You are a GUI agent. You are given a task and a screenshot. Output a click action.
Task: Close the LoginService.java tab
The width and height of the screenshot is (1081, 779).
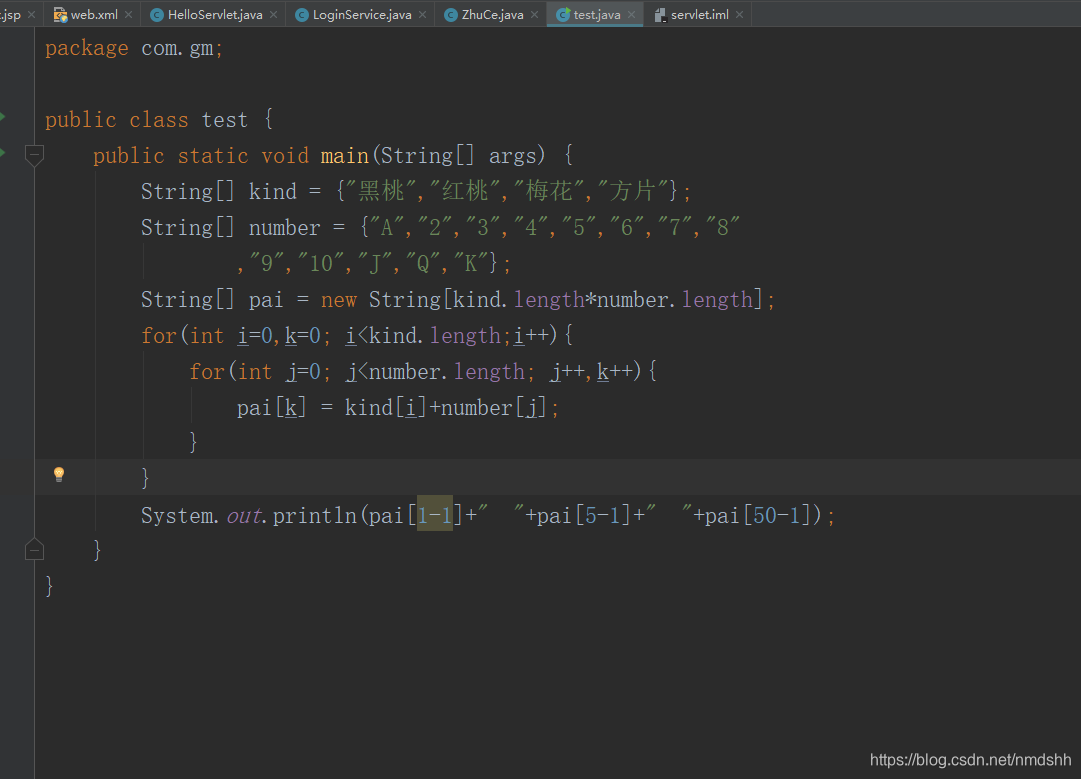tap(423, 14)
